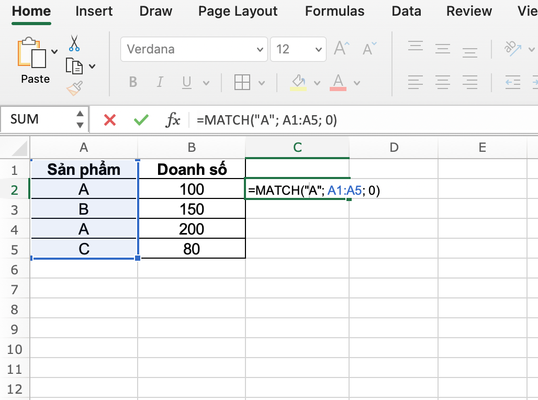Open the borders options dropdown arrow
Viewport: 538px width, 400px height.
click(261, 83)
